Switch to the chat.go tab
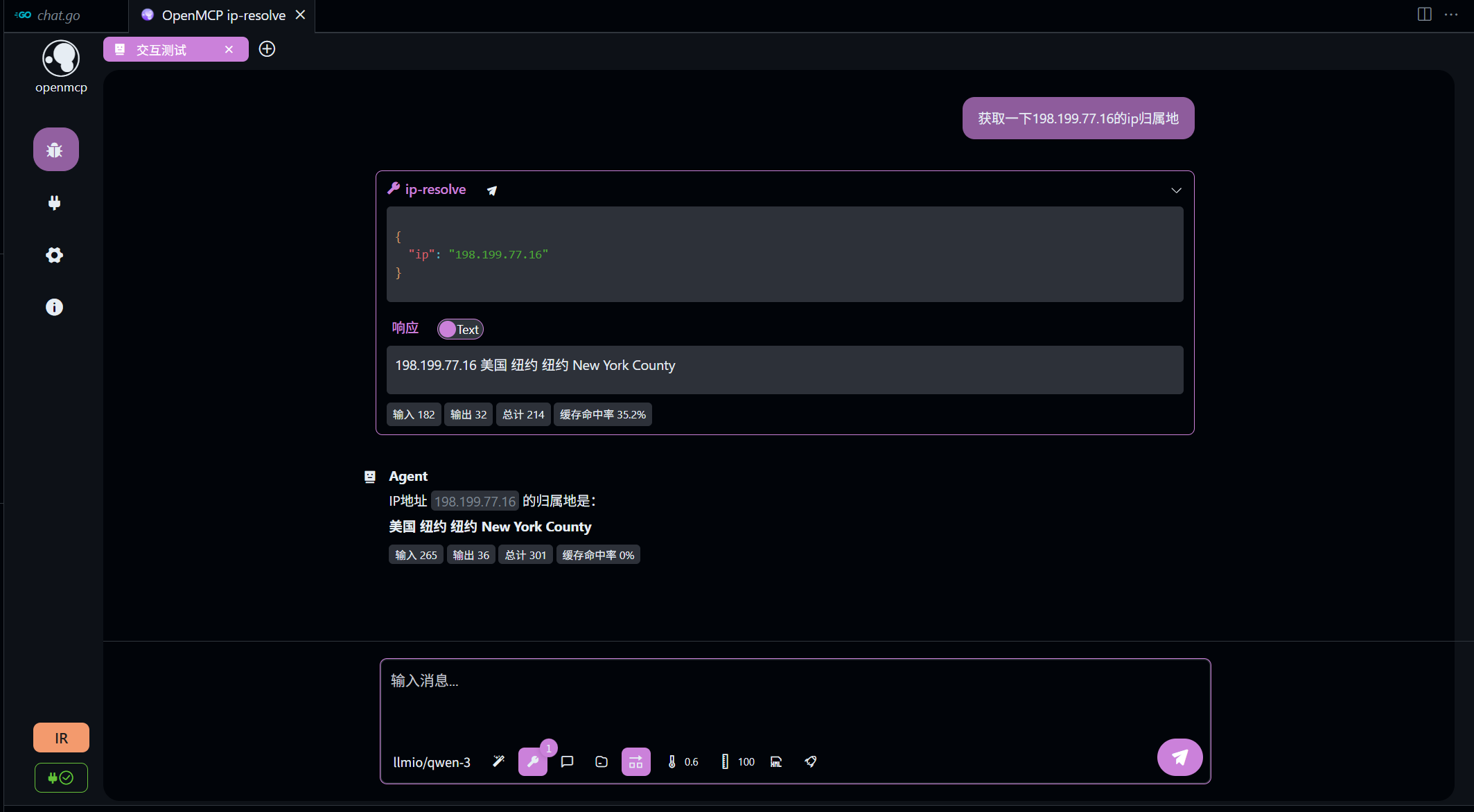Image resolution: width=1474 pixels, height=812 pixels. coord(59,15)
